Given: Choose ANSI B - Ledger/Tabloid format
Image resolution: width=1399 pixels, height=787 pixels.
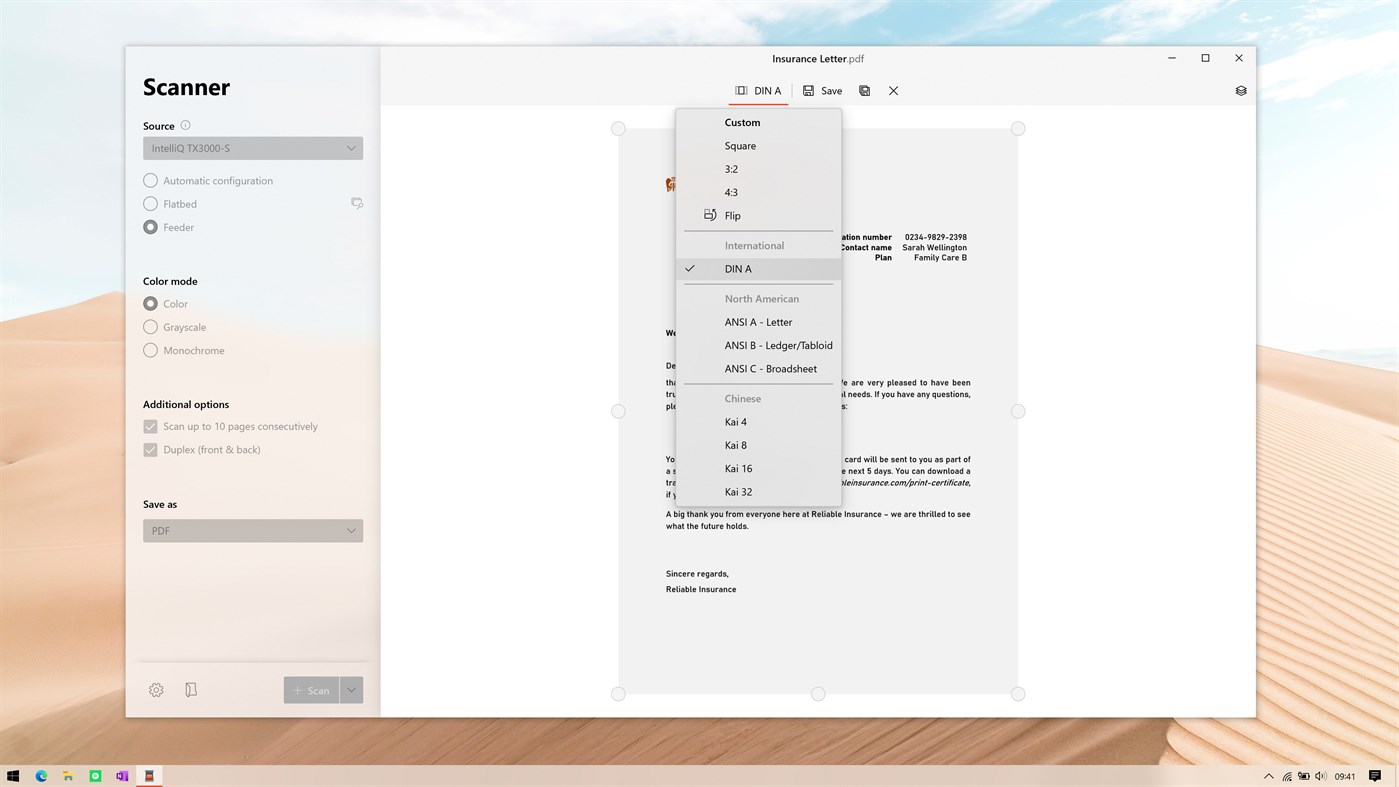Looking at the screenshot, I should tap(758, 345).
